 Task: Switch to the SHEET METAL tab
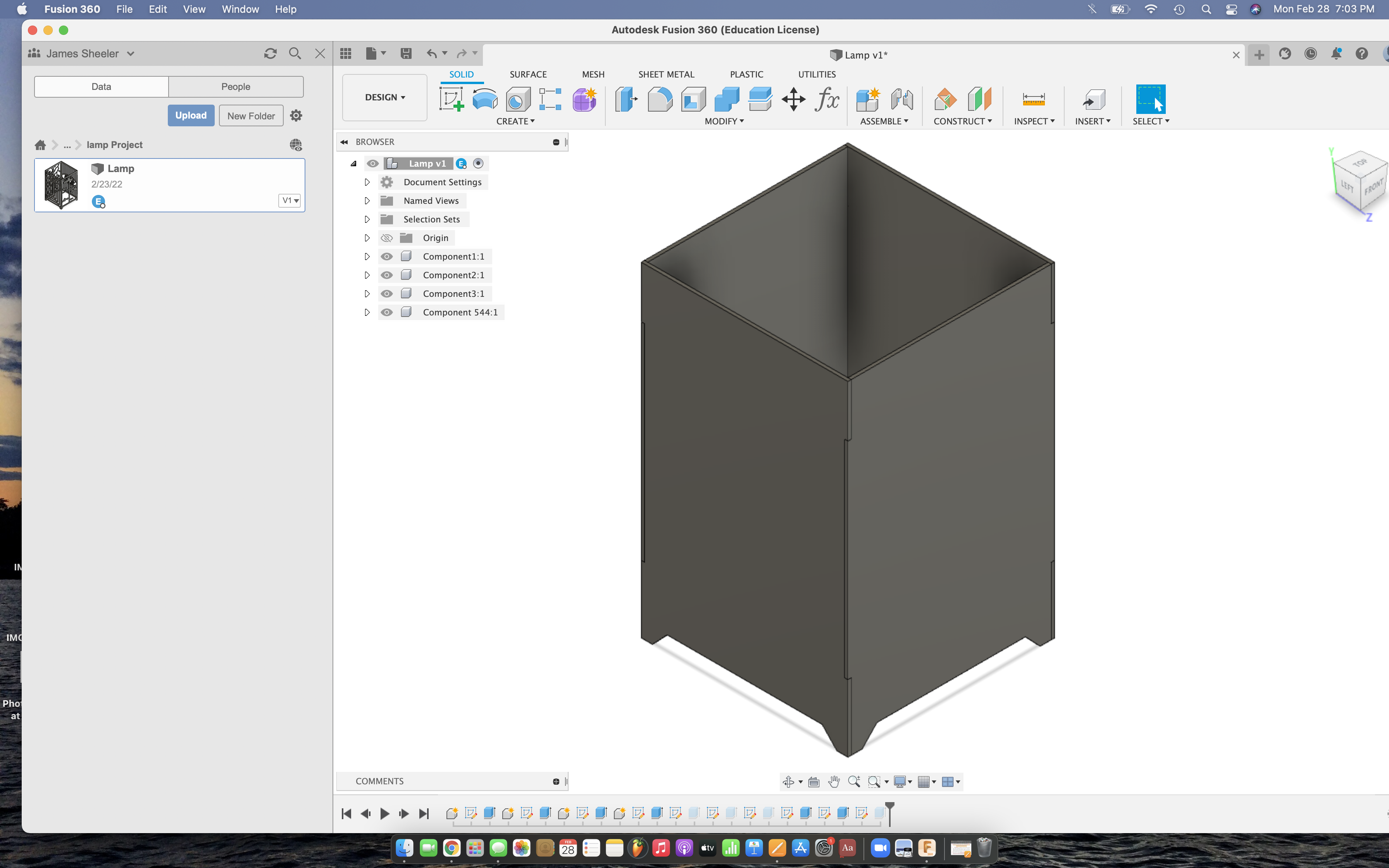pos(666,74)
